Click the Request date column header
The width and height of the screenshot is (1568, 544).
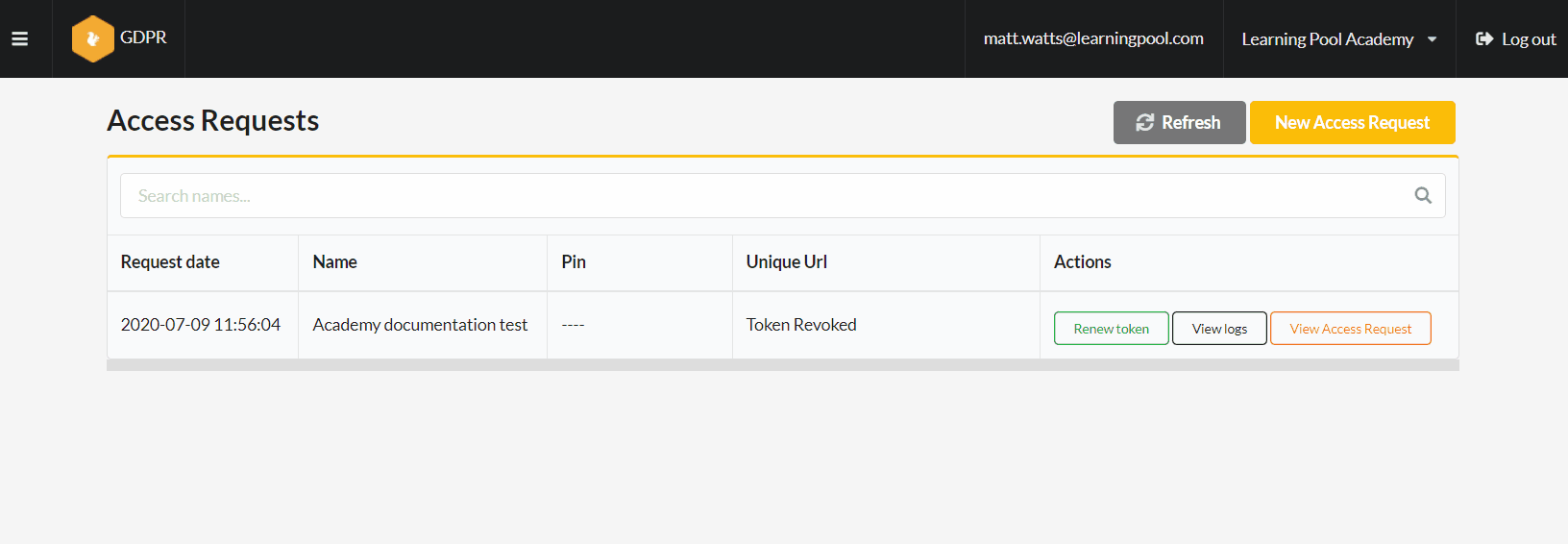coord(170,262)
